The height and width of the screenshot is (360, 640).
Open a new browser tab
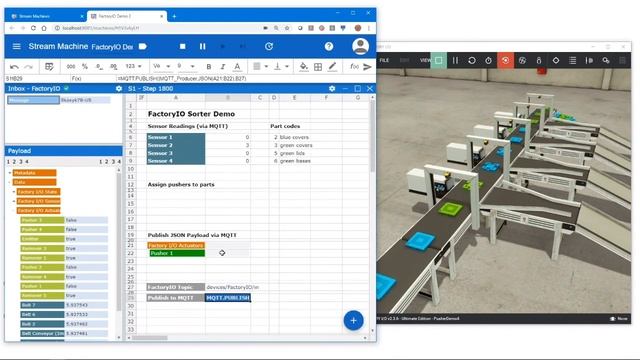(x=174, y=16)
